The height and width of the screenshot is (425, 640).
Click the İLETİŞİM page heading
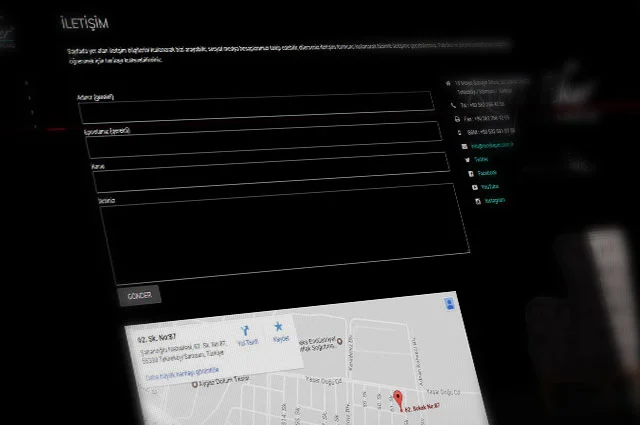(85, 23)
